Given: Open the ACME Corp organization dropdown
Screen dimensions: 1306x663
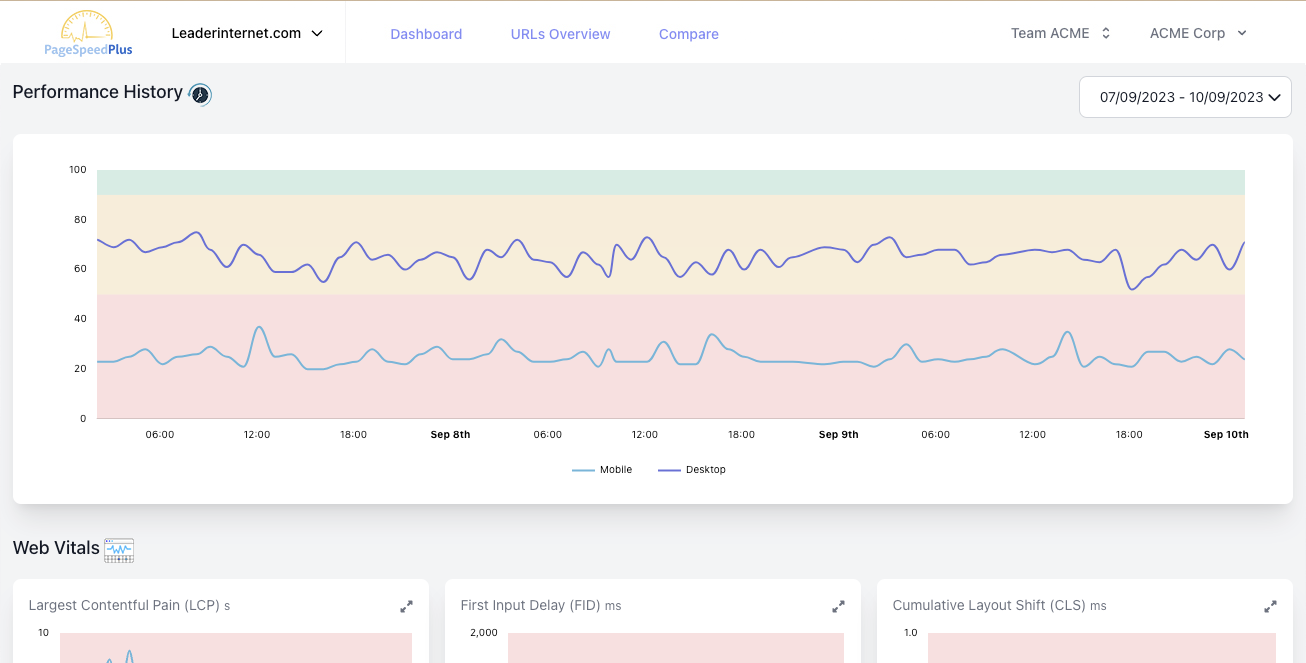Looking at the screenshot, I should click(1197, 32).
